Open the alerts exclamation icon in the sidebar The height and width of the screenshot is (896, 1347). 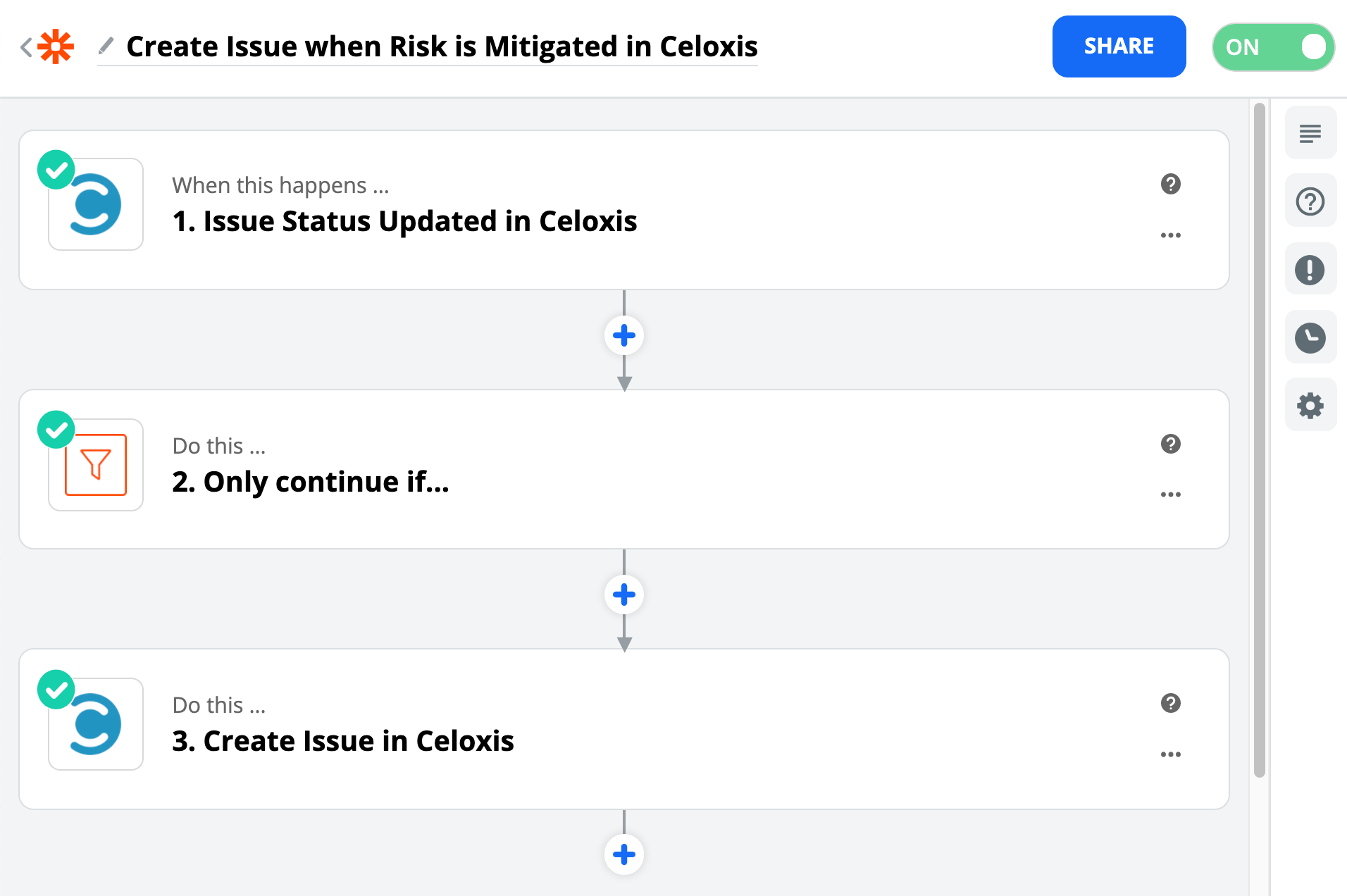pos(1310,270)
